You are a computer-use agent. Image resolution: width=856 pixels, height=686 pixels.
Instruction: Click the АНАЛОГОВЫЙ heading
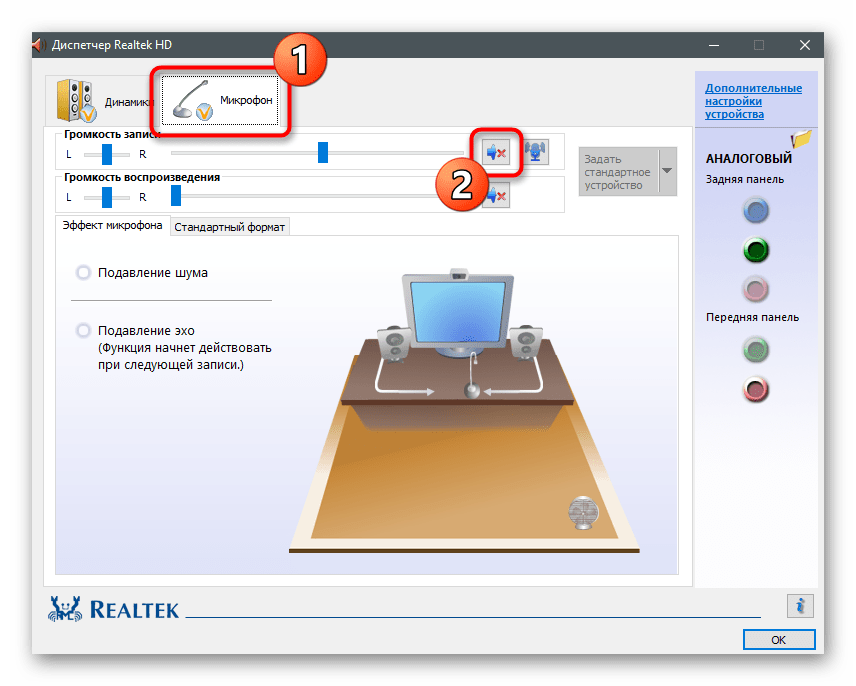749,159
